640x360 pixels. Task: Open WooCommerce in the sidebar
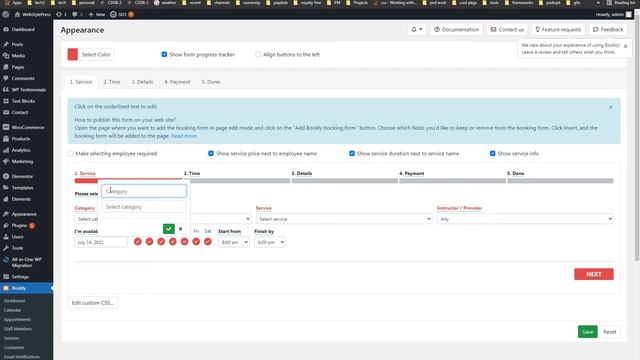[x=28, y=127]
